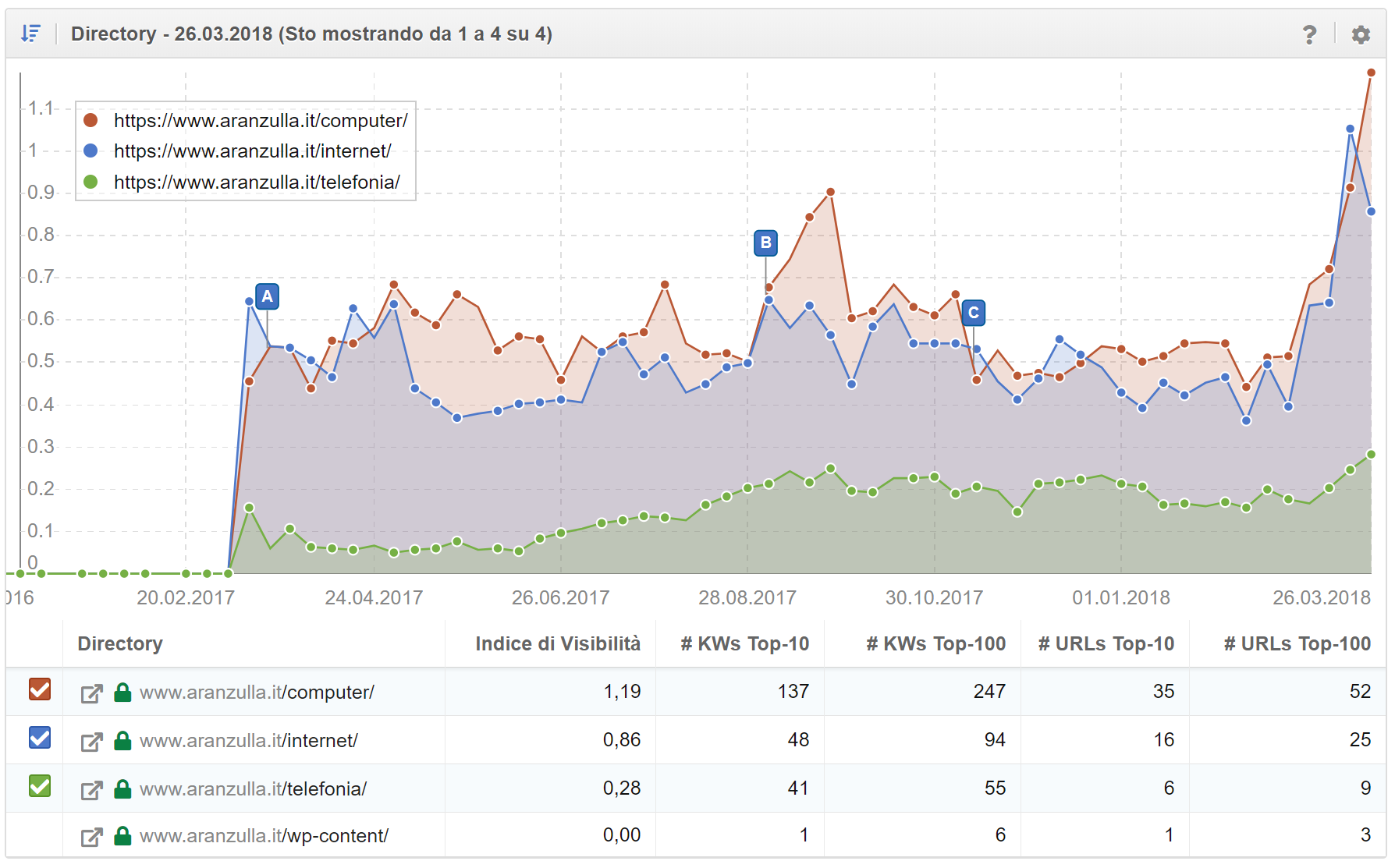Click visibility value 0,00
1395x868 pixels.
[622, 835]
